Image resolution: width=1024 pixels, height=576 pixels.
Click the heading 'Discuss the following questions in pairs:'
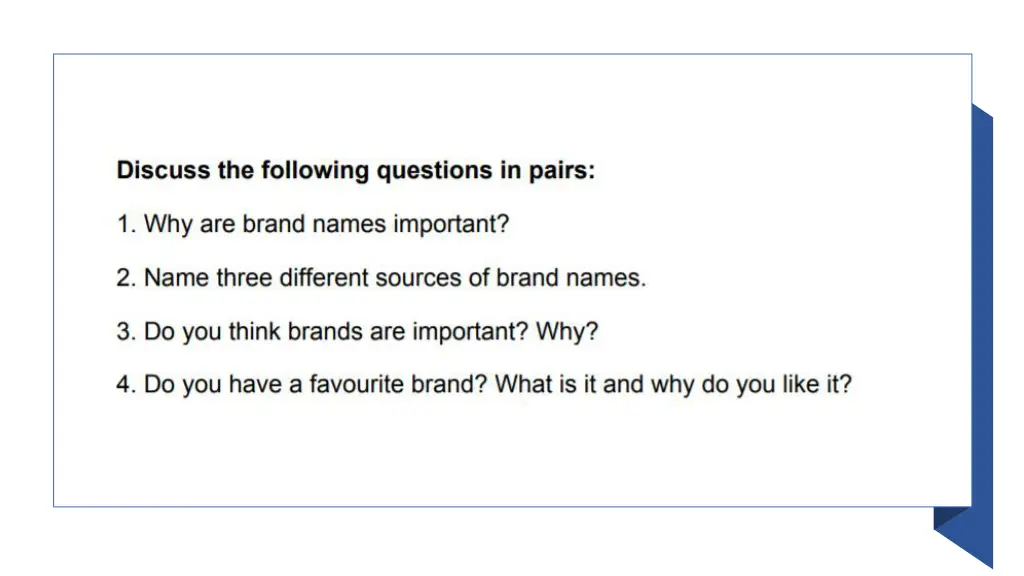click(x=356, y=170)
